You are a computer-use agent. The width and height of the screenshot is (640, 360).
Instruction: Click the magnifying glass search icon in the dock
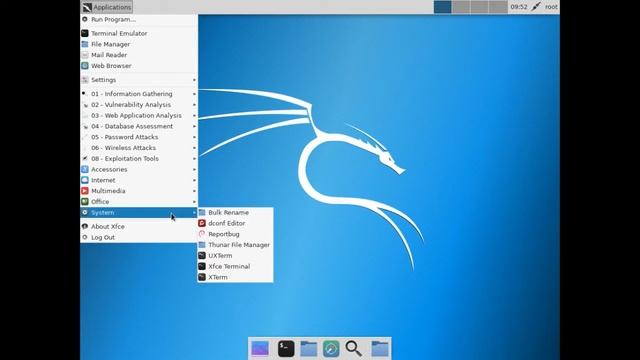pyautogui.click(x=353, y=349)
